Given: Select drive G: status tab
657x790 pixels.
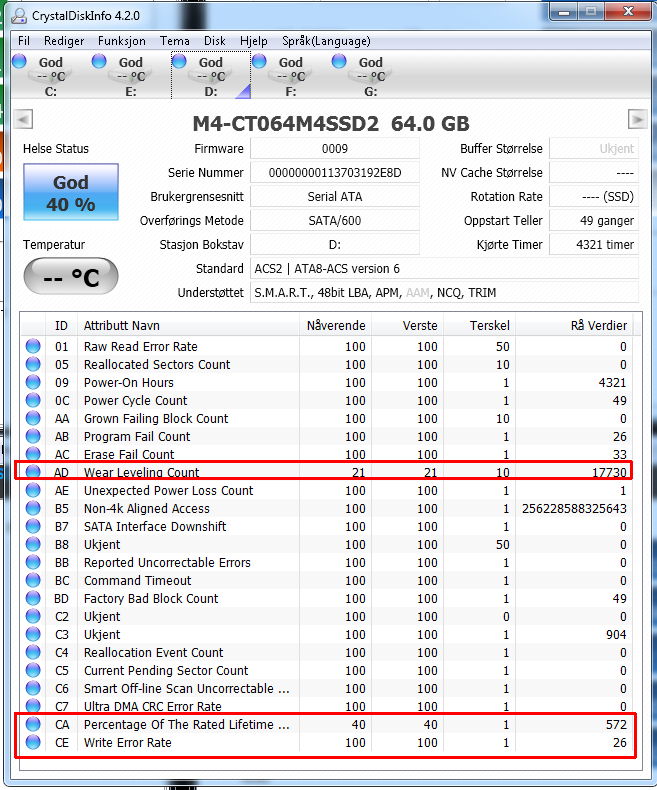Looking at the screenshot, I should point(370,76).
